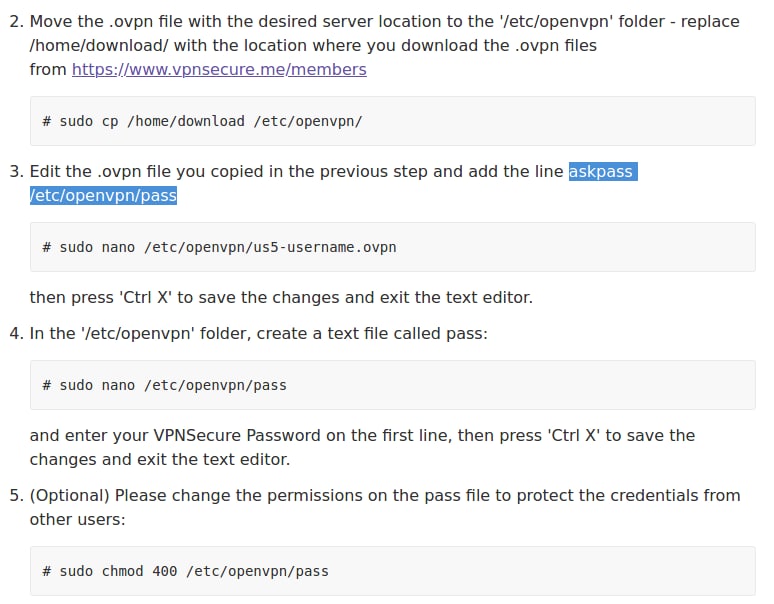
Task: Click the 'then press Ctrl X' sentence
Action: (281, 298)
